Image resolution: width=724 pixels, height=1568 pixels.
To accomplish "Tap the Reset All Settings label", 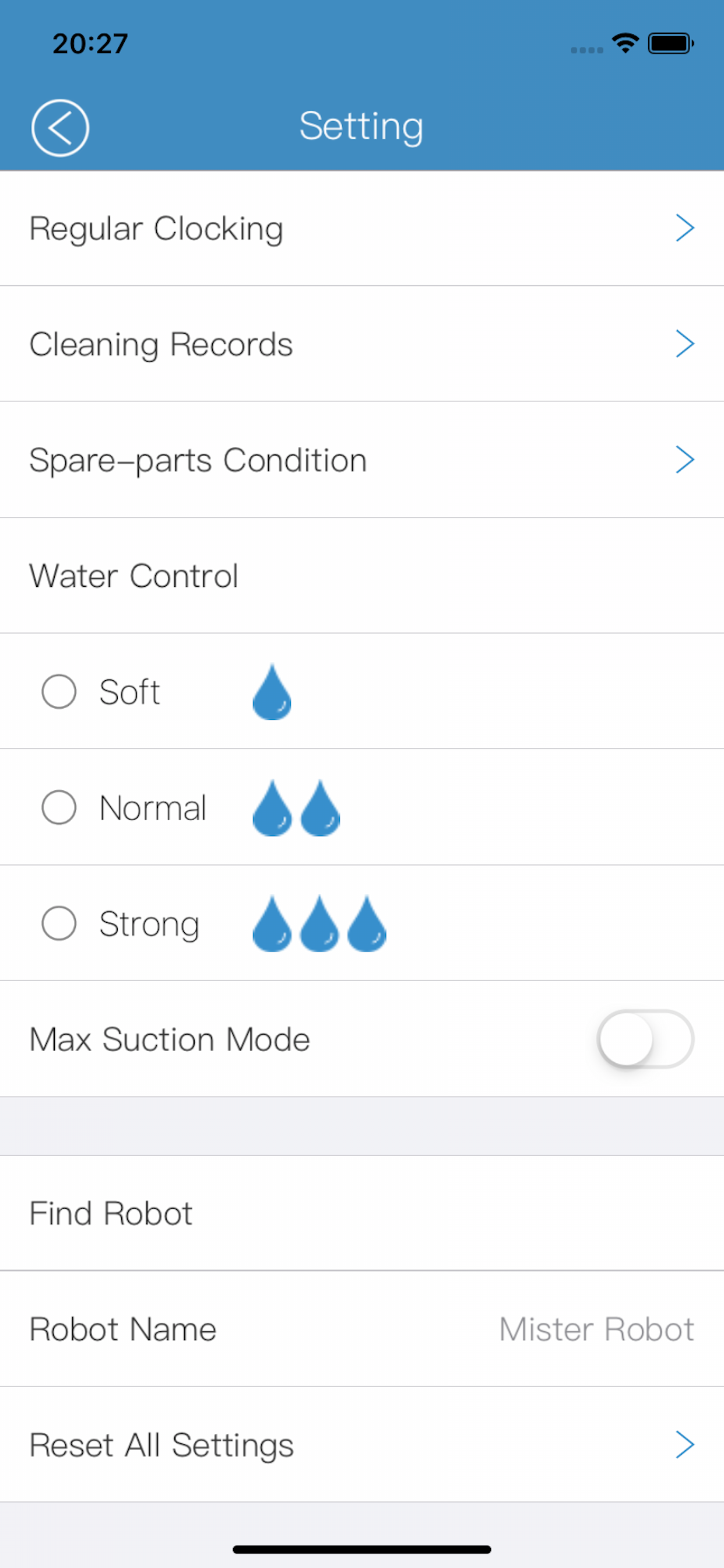I will pyautogui.click(x=162, y=1445).
